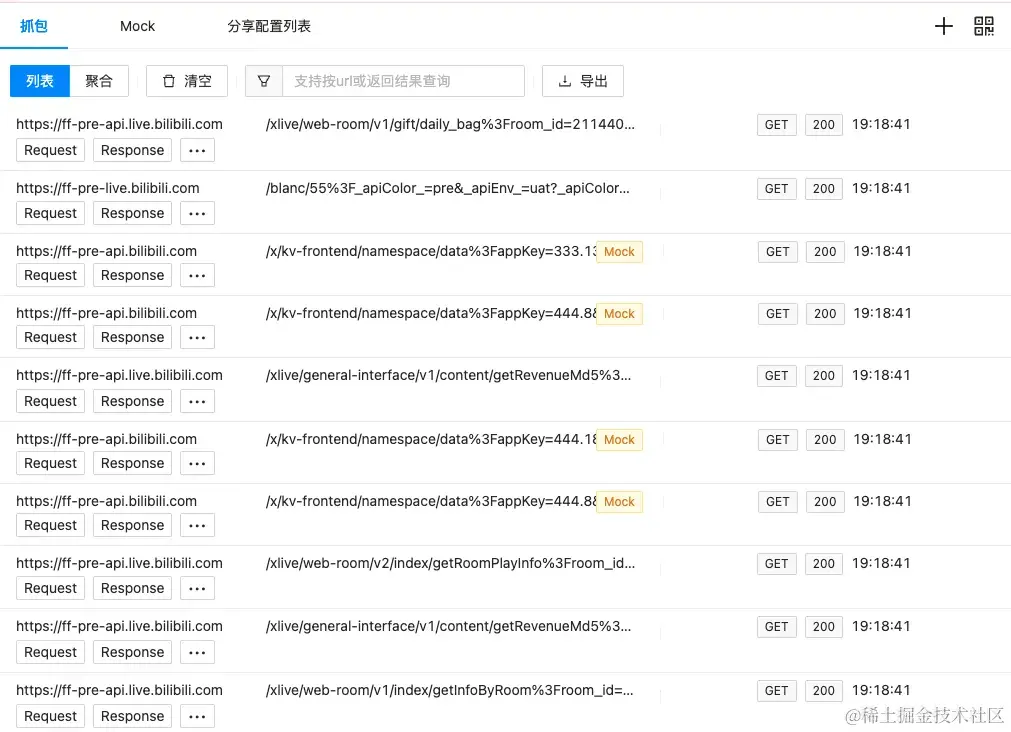
Task: Switch to the Mock tab
Action: click(x=137, y=26)
